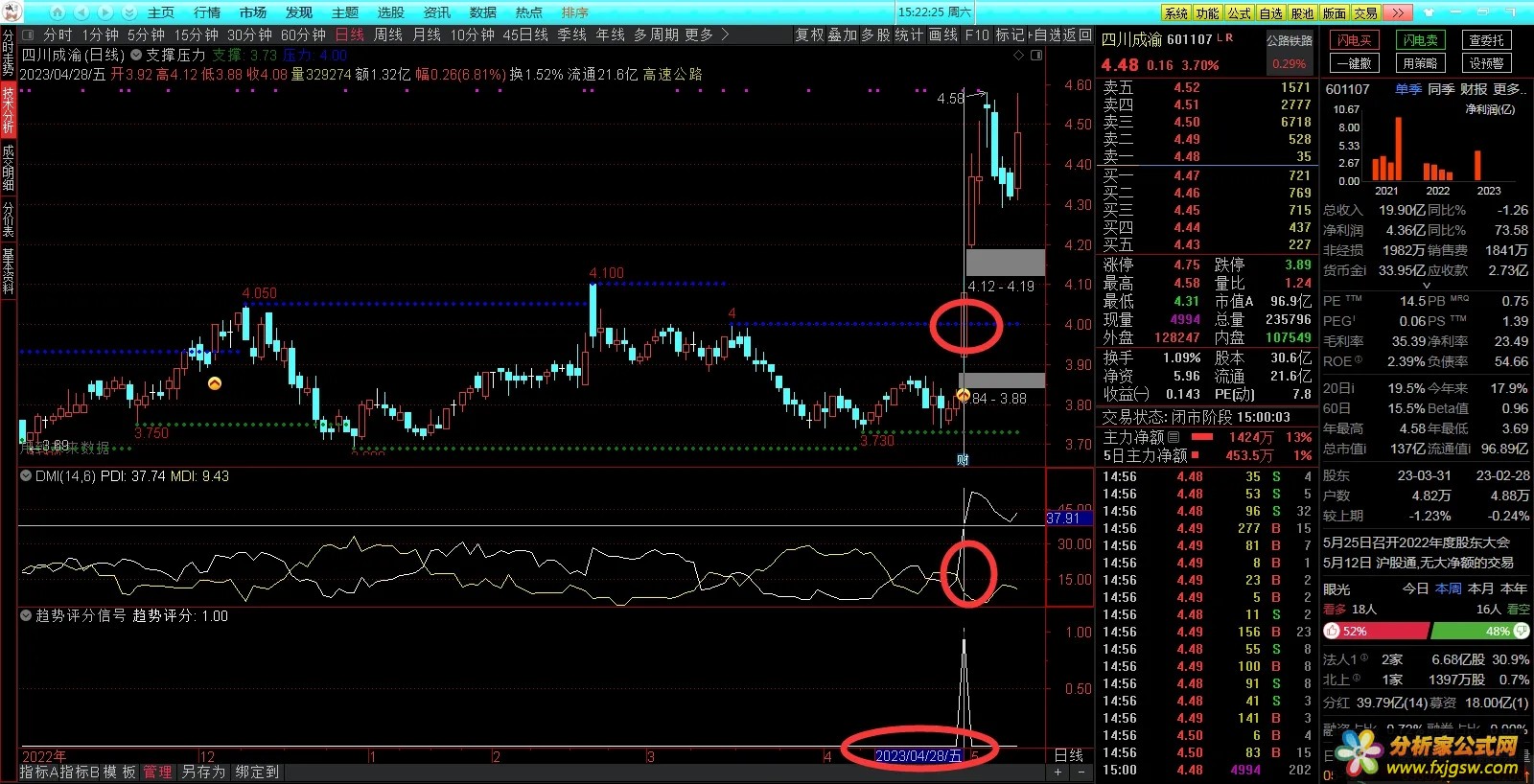
Task: Open the 主页 menu
Action: pos(161,12)
